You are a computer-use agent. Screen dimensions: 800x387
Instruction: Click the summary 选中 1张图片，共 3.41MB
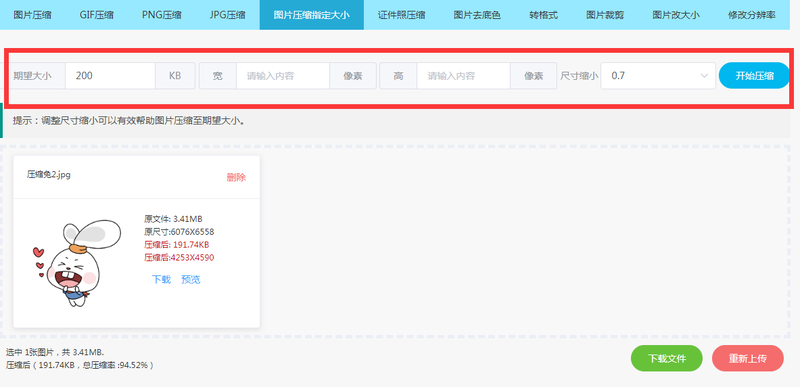point(55,353)
